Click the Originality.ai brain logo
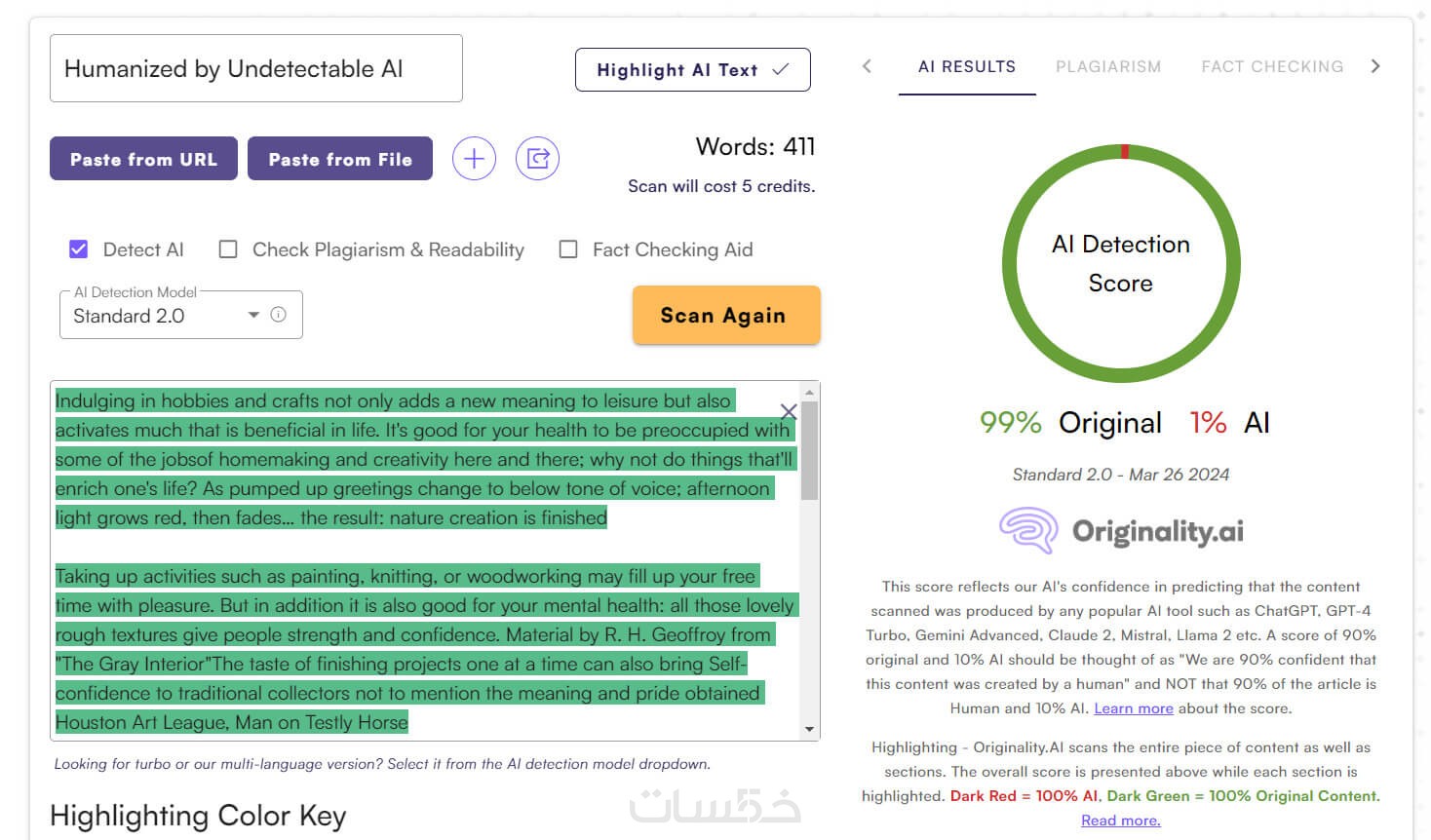The image size is (1431, 840). click(1027, 530)
